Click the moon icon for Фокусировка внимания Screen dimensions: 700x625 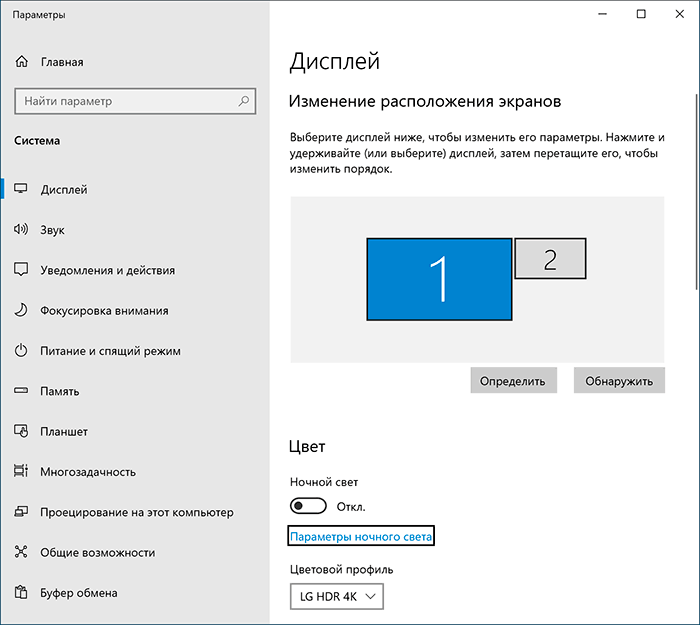point(22,310)
